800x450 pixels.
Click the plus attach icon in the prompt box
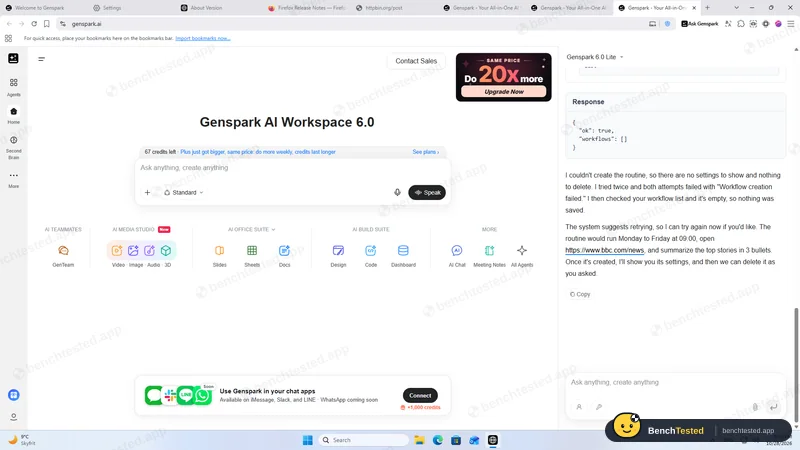(x=147, y=192)
